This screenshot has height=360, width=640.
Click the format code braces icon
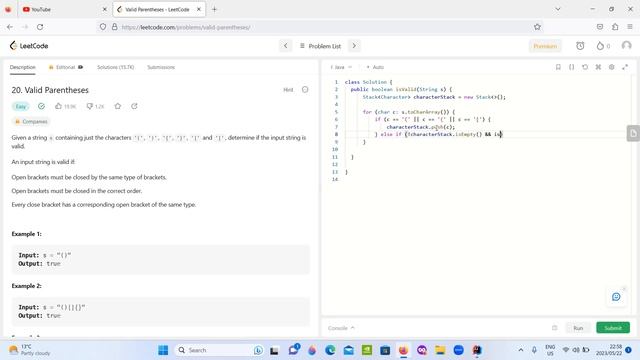pyautogui.click(x=571, y=67)
